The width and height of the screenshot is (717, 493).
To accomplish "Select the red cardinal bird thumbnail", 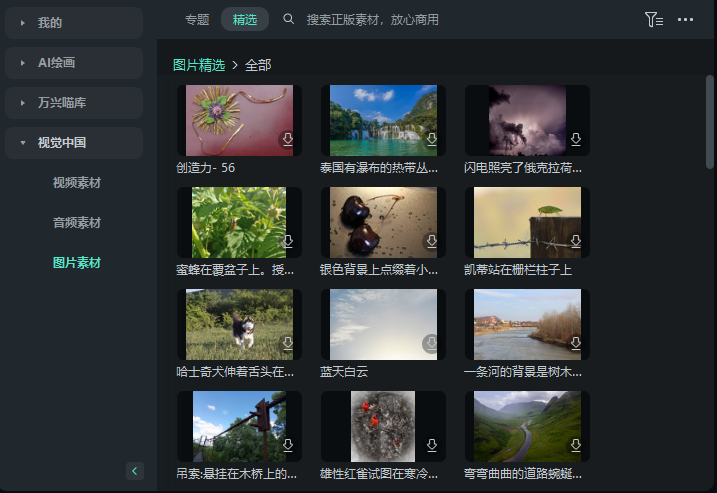I will 383,426.
